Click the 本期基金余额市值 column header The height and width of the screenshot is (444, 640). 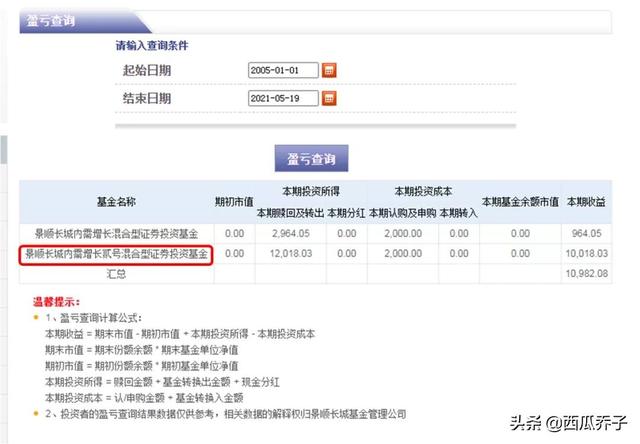click(520, 202)
